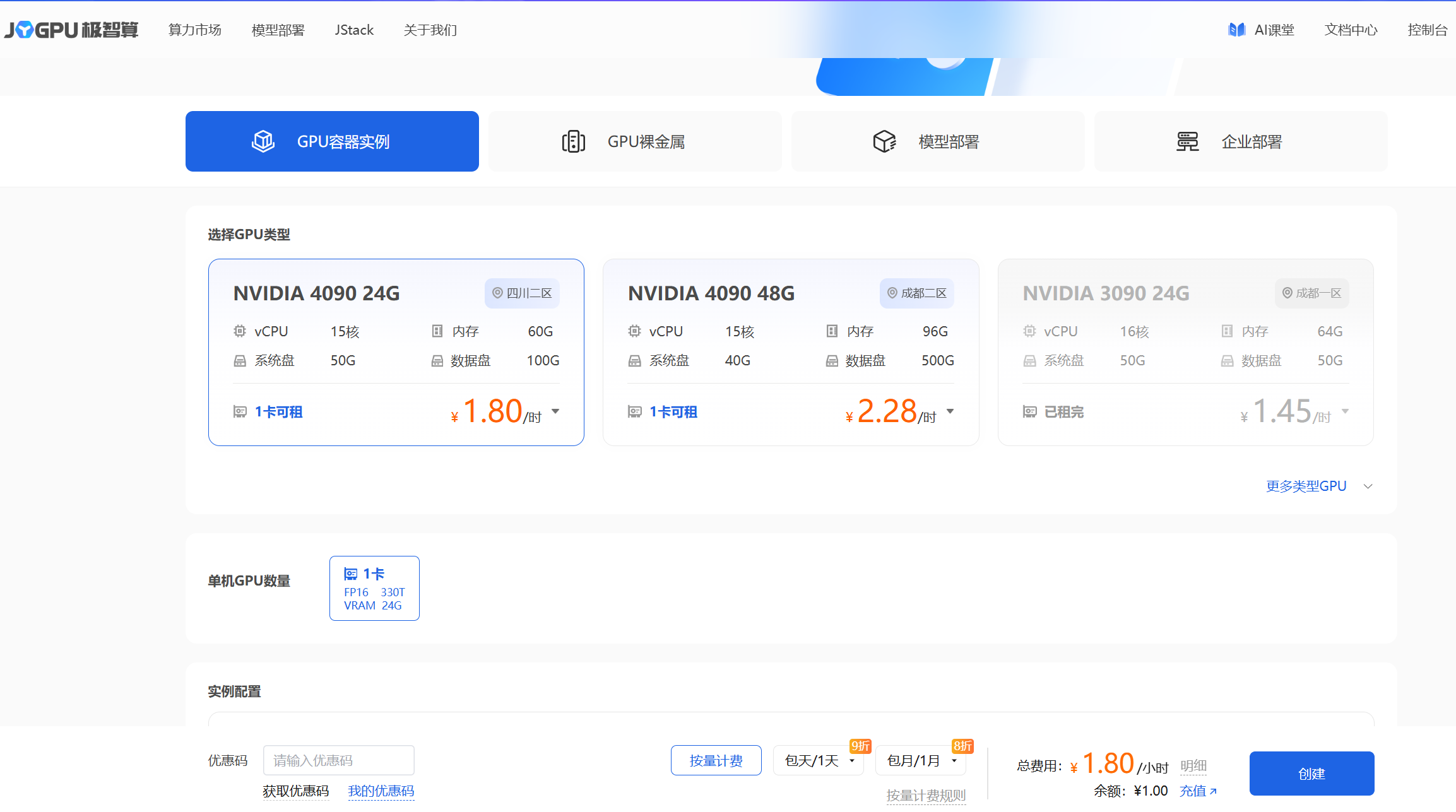The height and width of the screenshot is (812, 1456).
Task: Open the 算力市场 menu
Action: pos(194,29)
